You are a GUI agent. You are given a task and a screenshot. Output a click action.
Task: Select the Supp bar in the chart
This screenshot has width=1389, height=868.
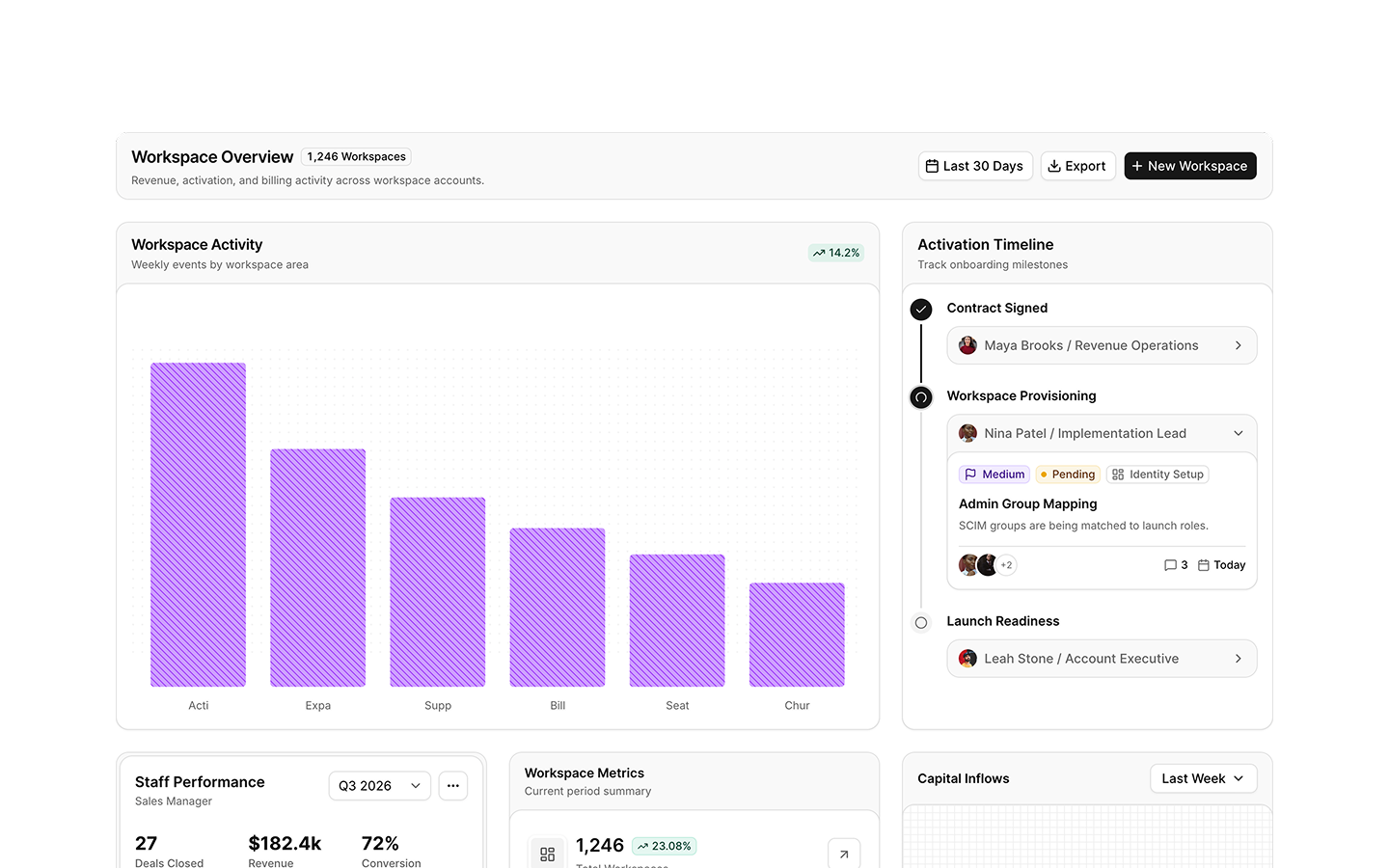pyautogui.click(x=438, y=592)
